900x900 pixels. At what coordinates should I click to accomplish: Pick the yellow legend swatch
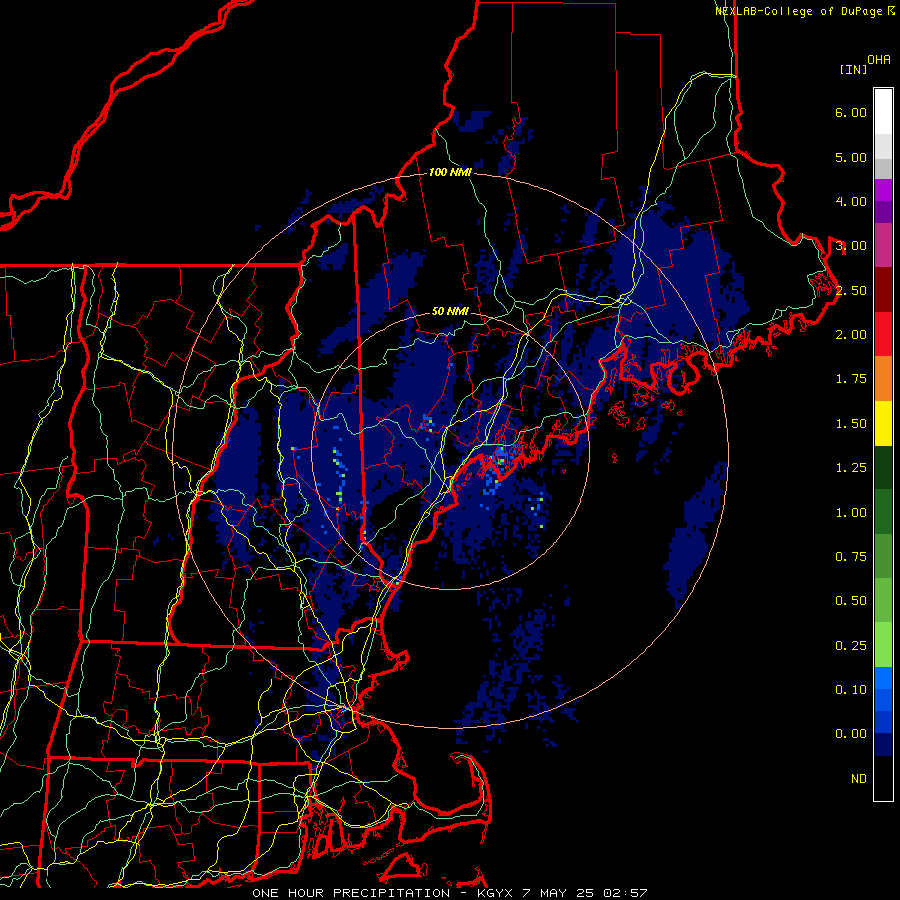click(883, 424)
